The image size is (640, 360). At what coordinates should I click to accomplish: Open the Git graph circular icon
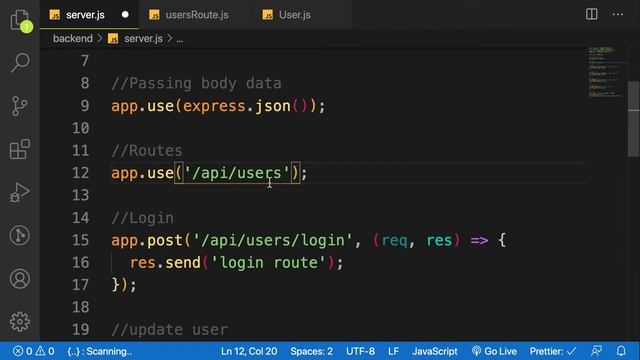coord(20,236)
